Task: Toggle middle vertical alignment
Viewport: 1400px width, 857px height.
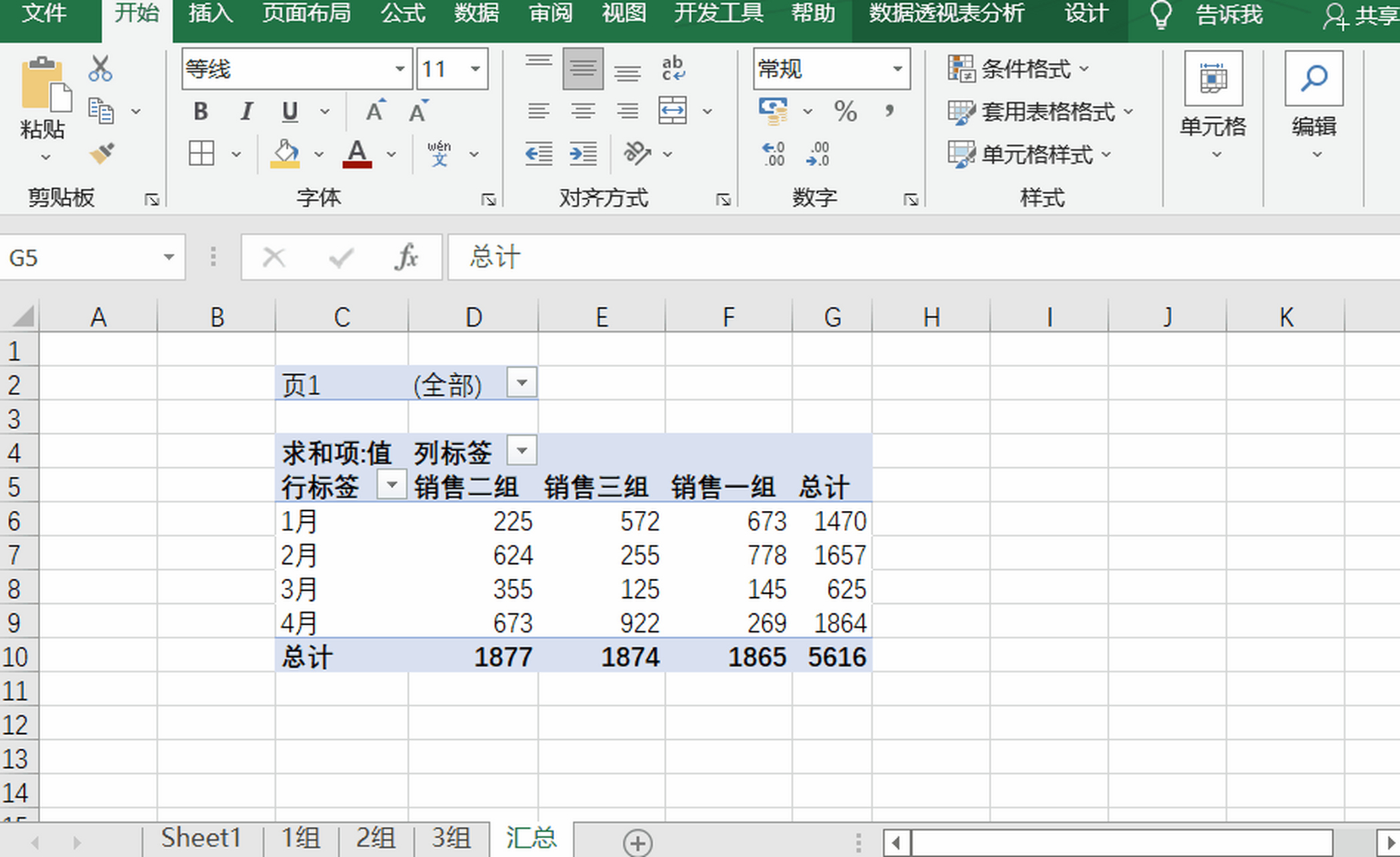Action: [583, 68]
